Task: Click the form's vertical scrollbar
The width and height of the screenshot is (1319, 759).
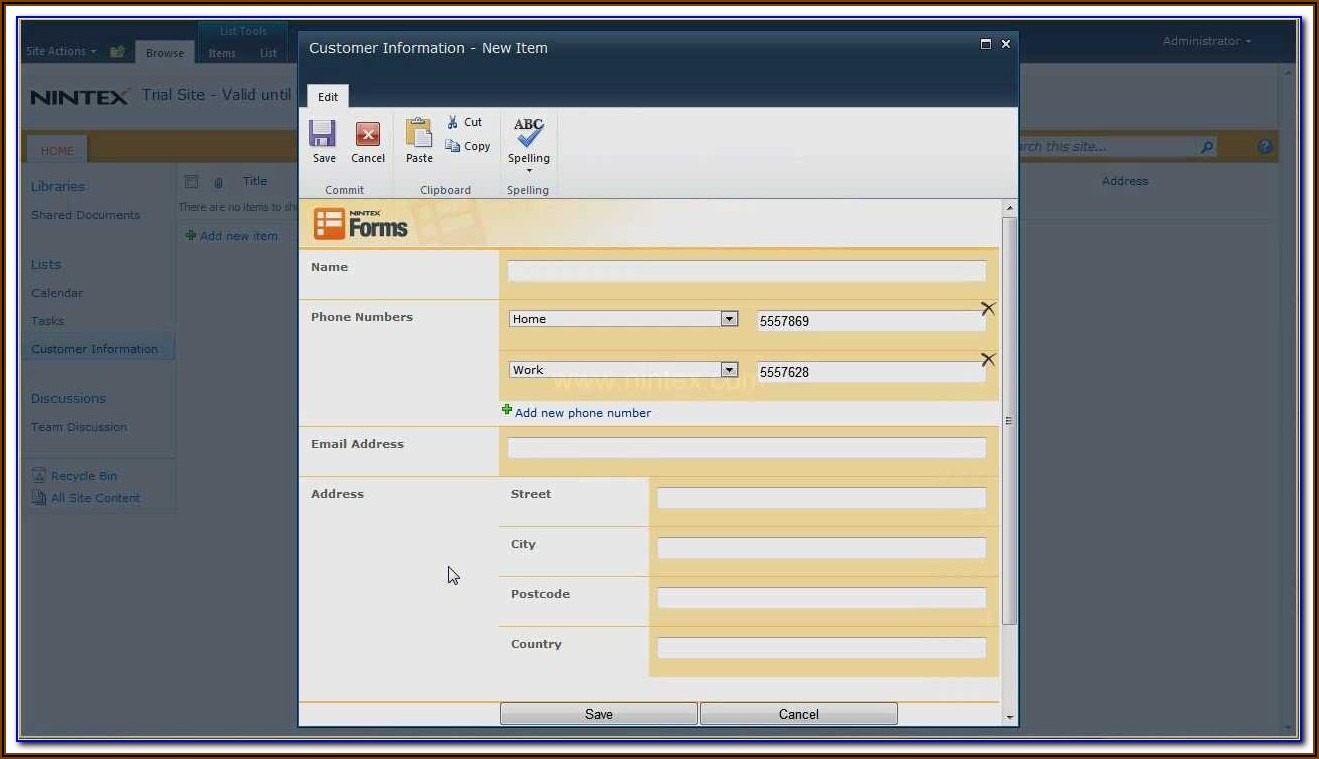Action: 1009,420
